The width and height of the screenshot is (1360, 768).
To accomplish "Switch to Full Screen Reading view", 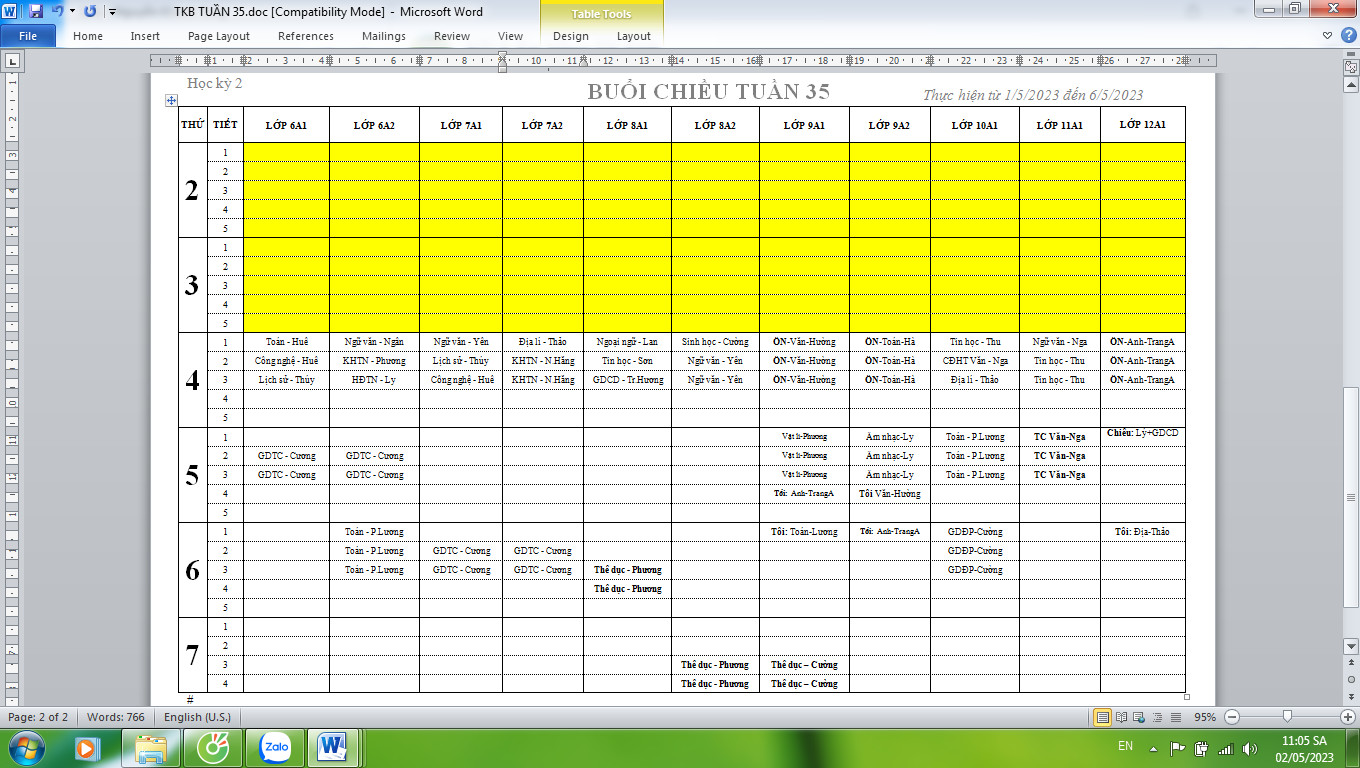I will pyautogui.click(x=1121, y=717).
